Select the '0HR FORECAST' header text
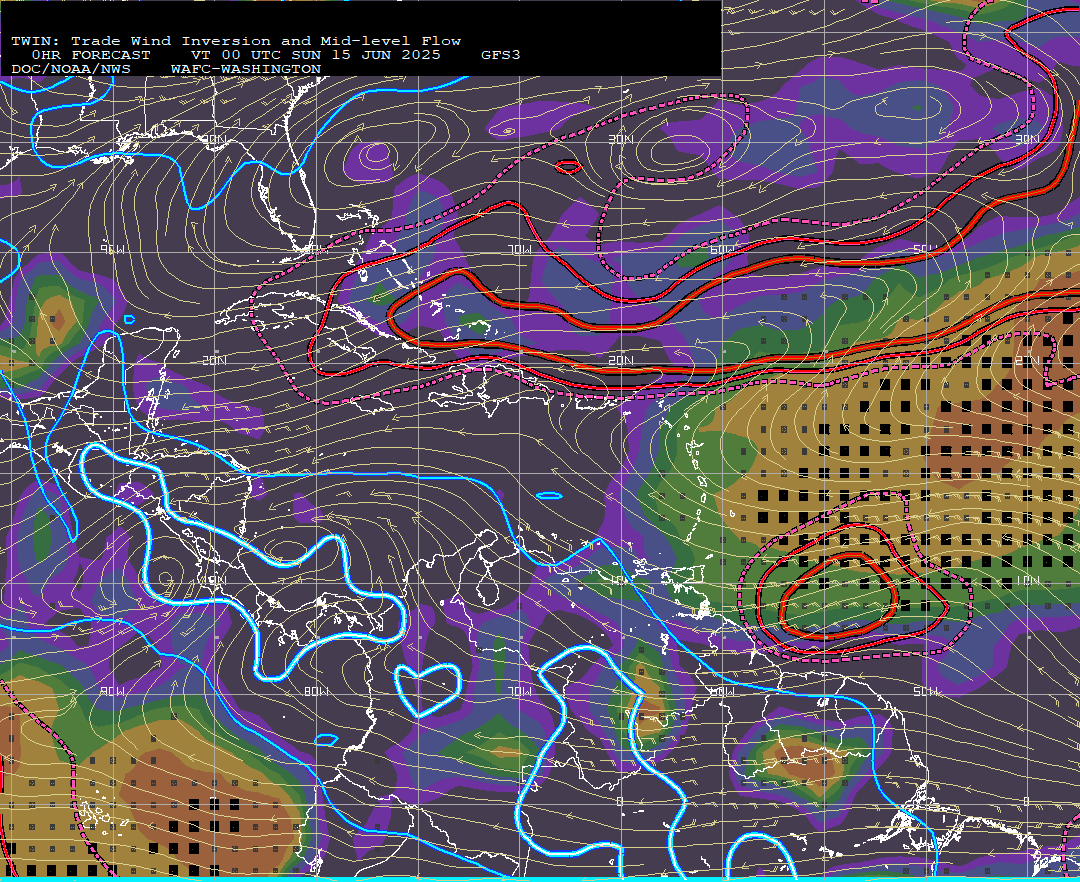 click(91, 55)
